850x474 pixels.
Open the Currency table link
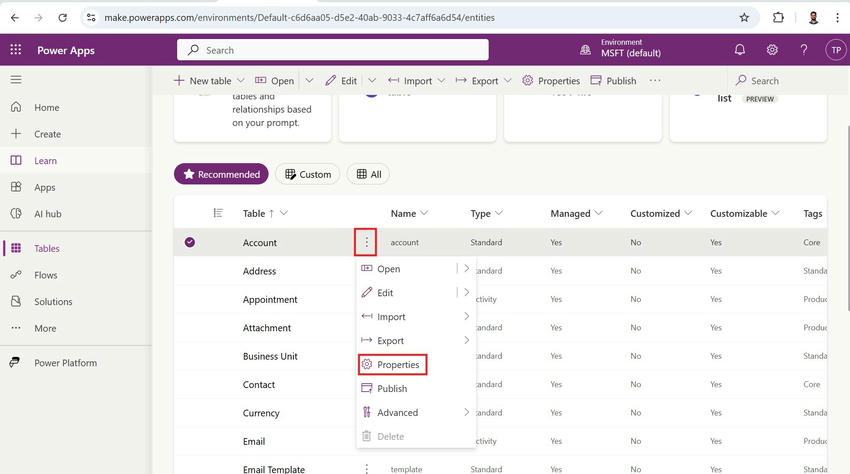coord(261,413)
